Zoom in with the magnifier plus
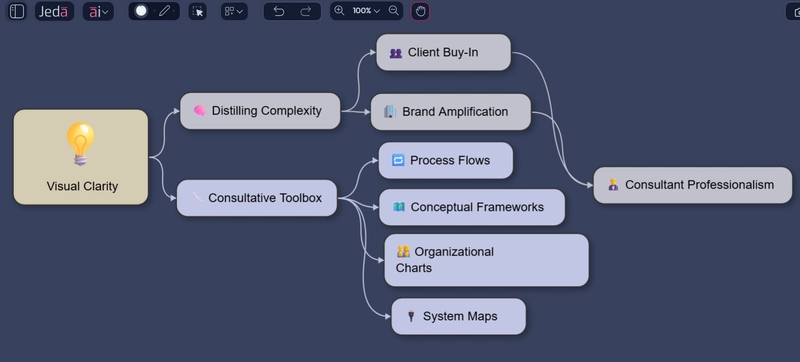Screen dimensions: 800x362 coord(339,11)
